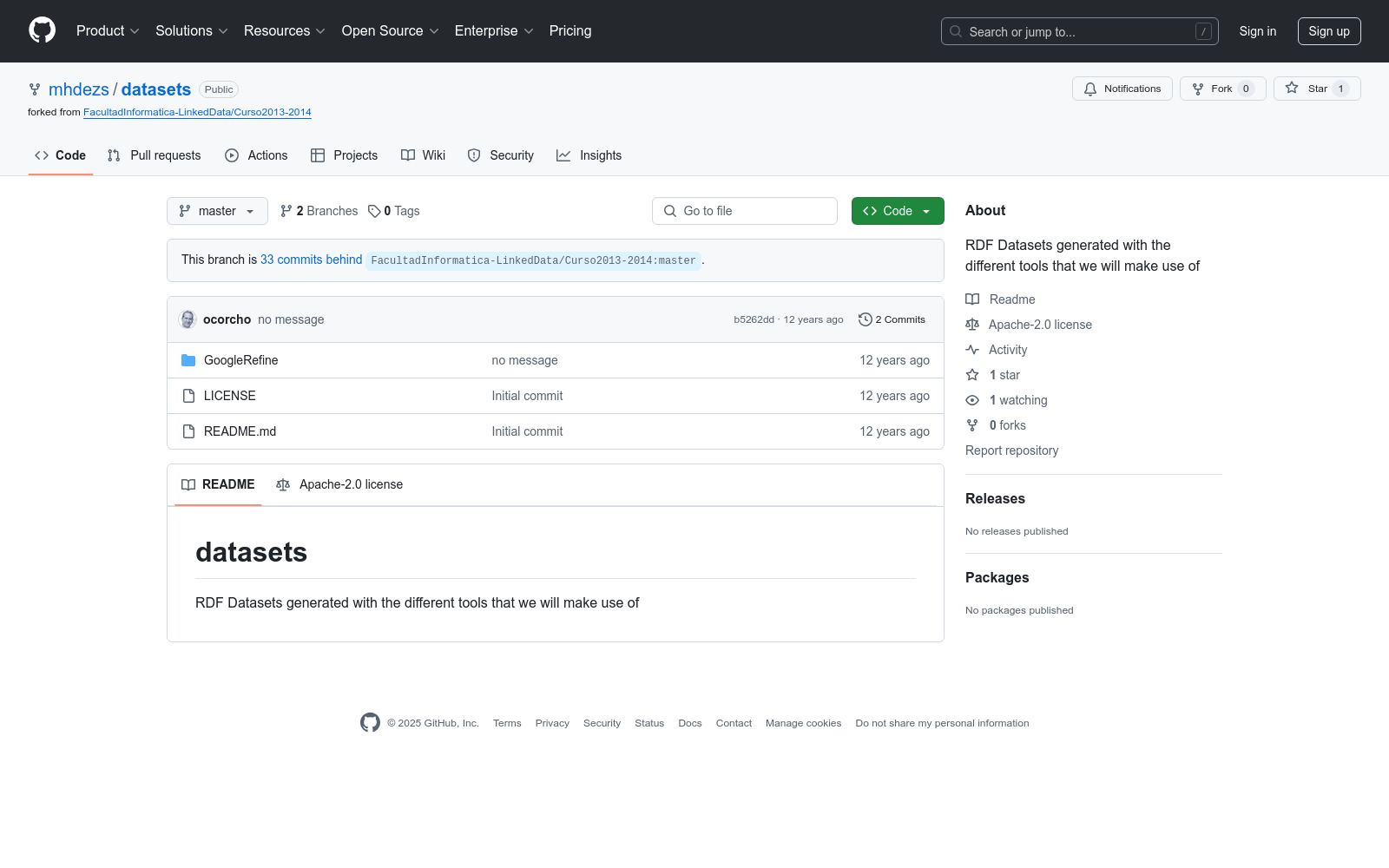Click the Actions play icon
This screenshot has height=868, width=1389.
coord(232,155)
